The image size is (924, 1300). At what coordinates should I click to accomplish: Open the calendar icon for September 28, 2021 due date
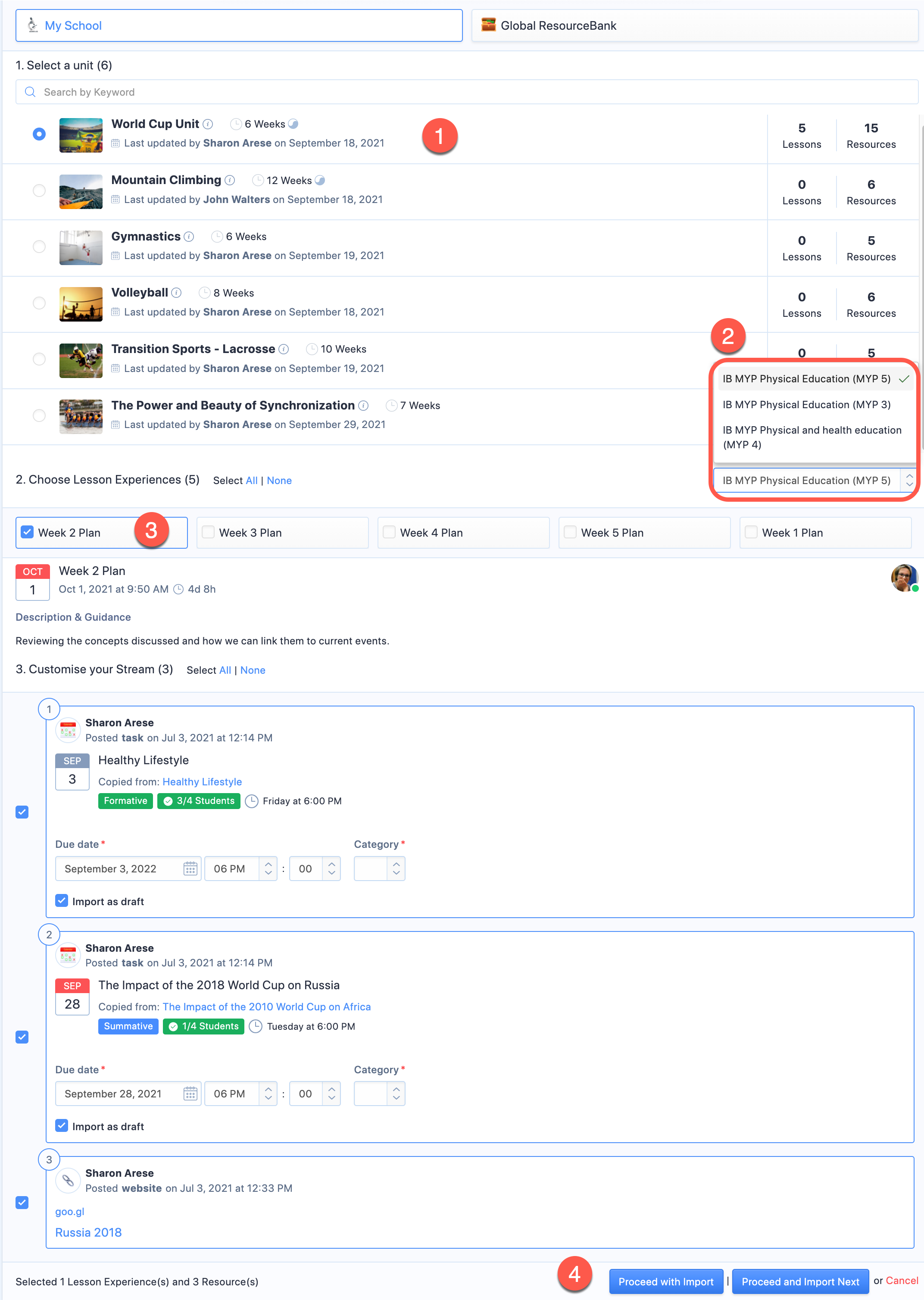(190, 1094)
